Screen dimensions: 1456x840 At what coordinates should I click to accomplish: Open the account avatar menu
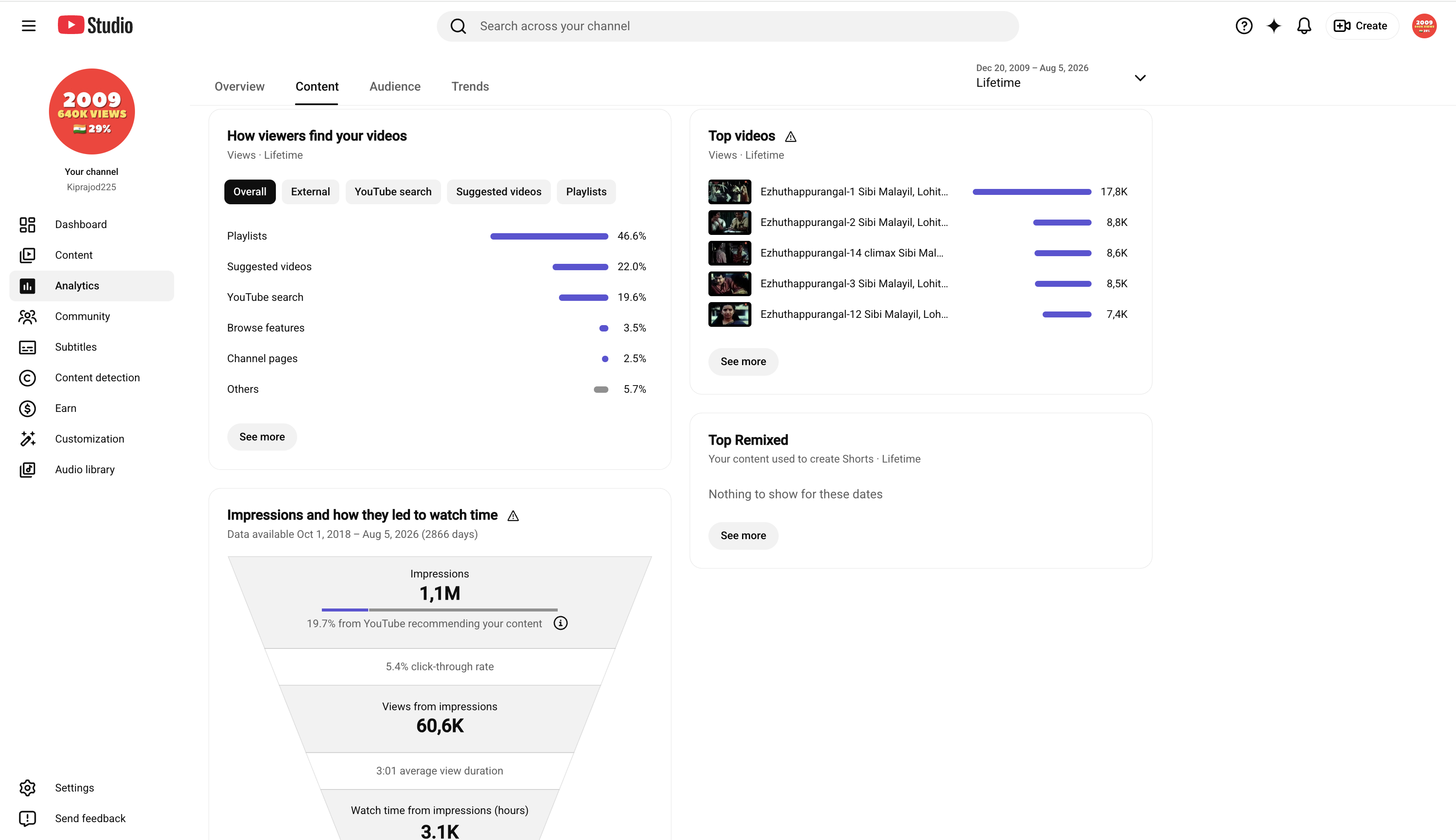coord(1424,26)
